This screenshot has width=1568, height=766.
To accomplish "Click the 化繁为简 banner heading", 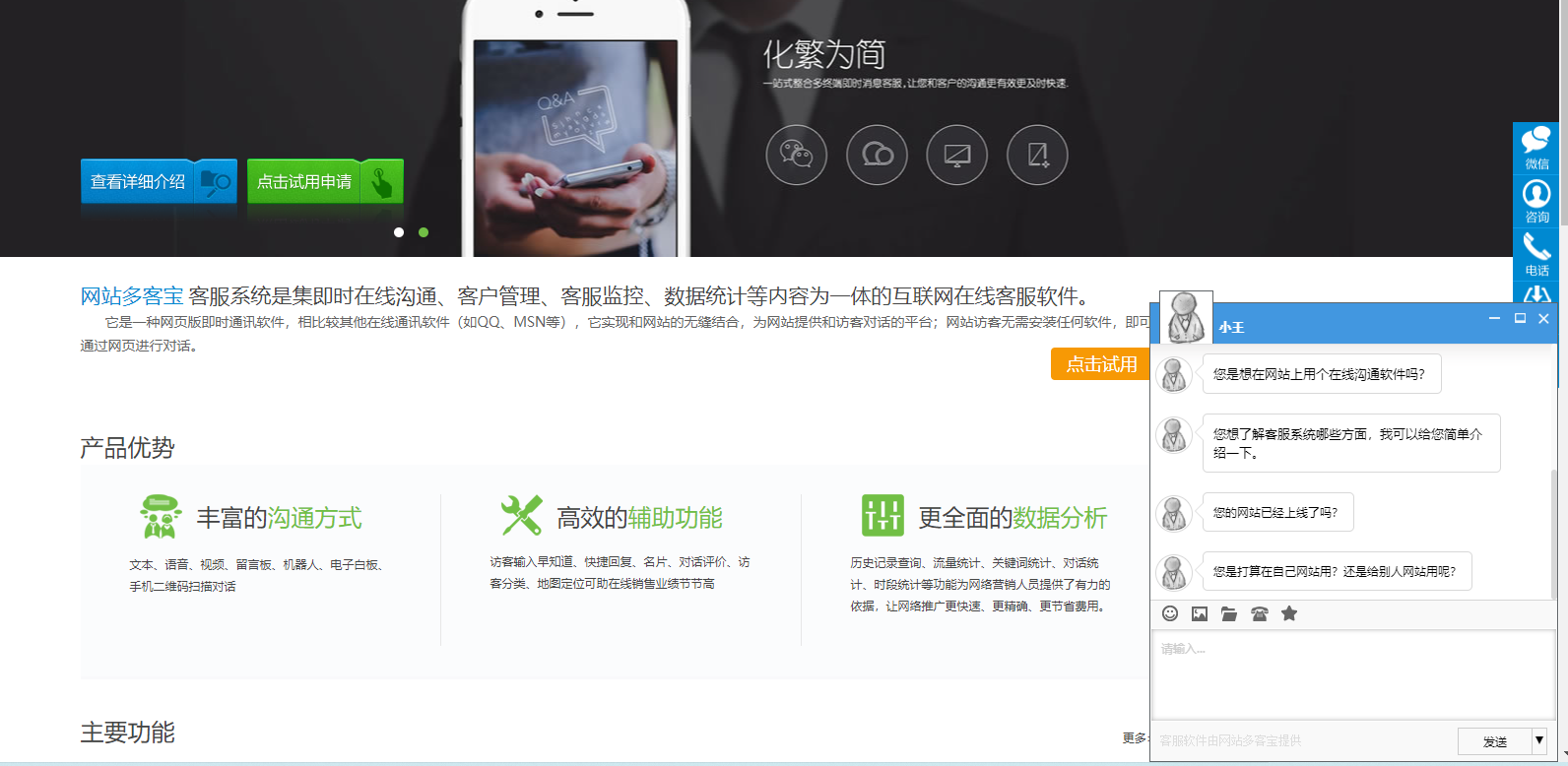I will [x=824, y=54].
